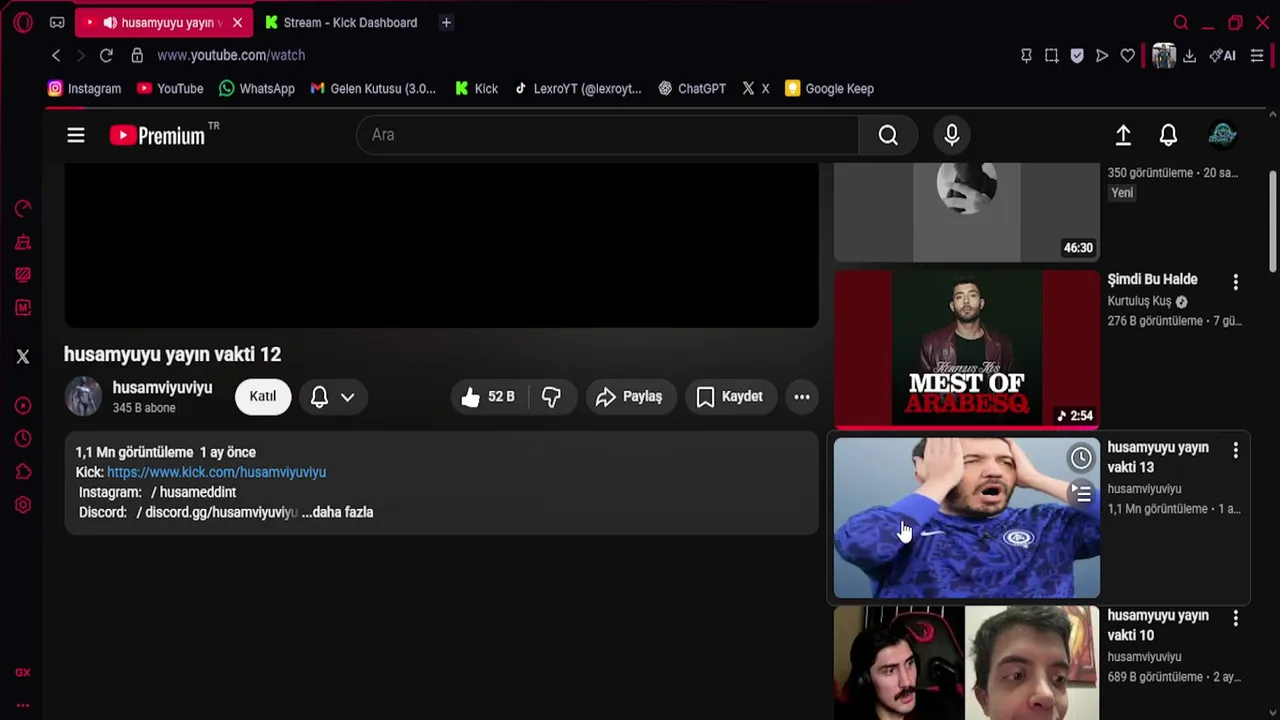
Task: Open the sidebar player icon
Action: coord(23,406)
